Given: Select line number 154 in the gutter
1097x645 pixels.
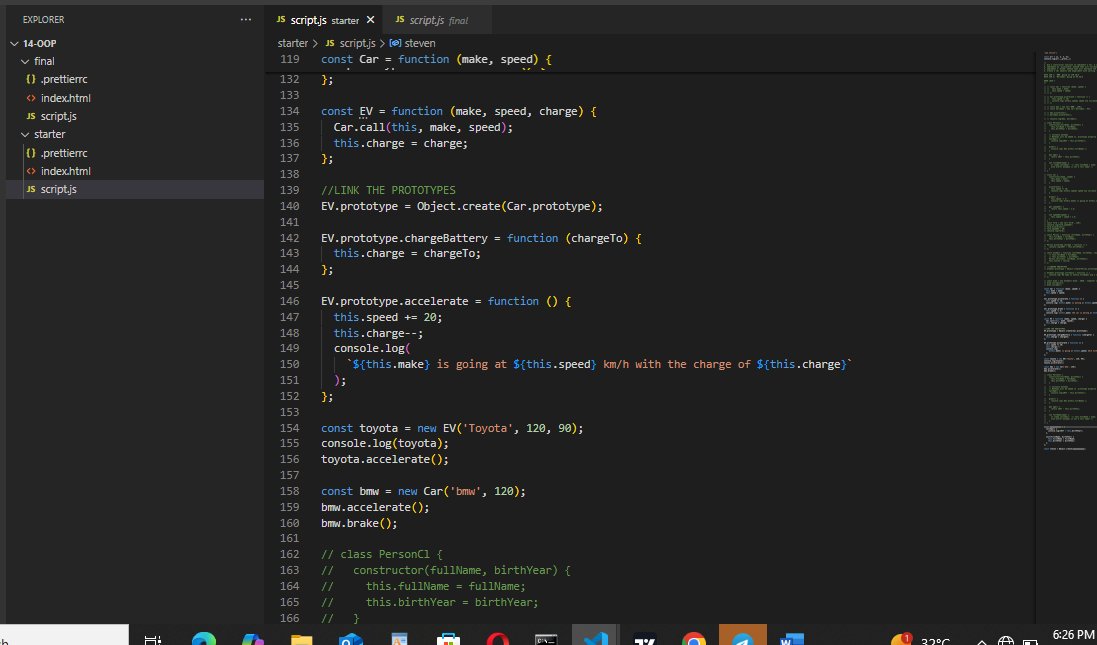Looking at the screenshot, I should point(289,428).
